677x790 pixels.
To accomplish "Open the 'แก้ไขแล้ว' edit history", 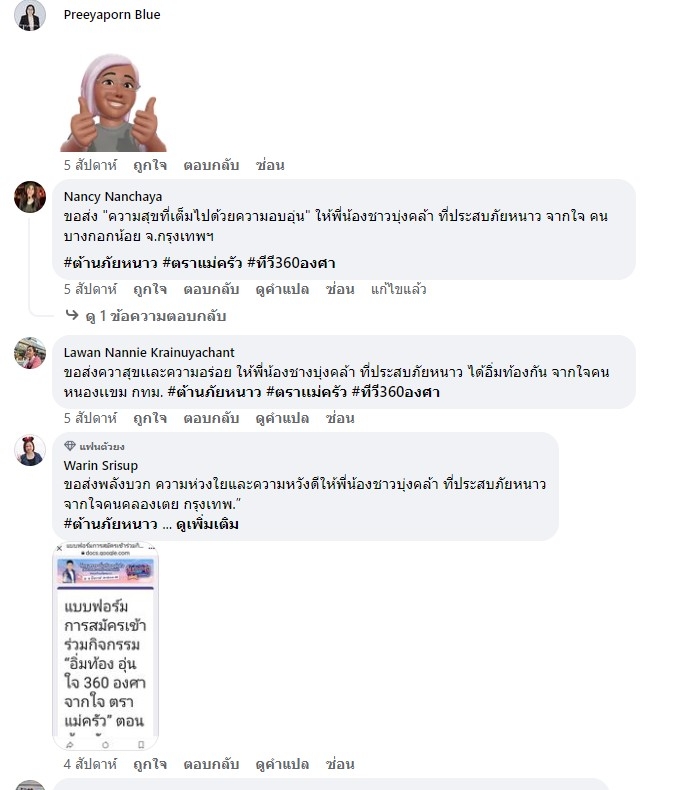I will point(398,289).
